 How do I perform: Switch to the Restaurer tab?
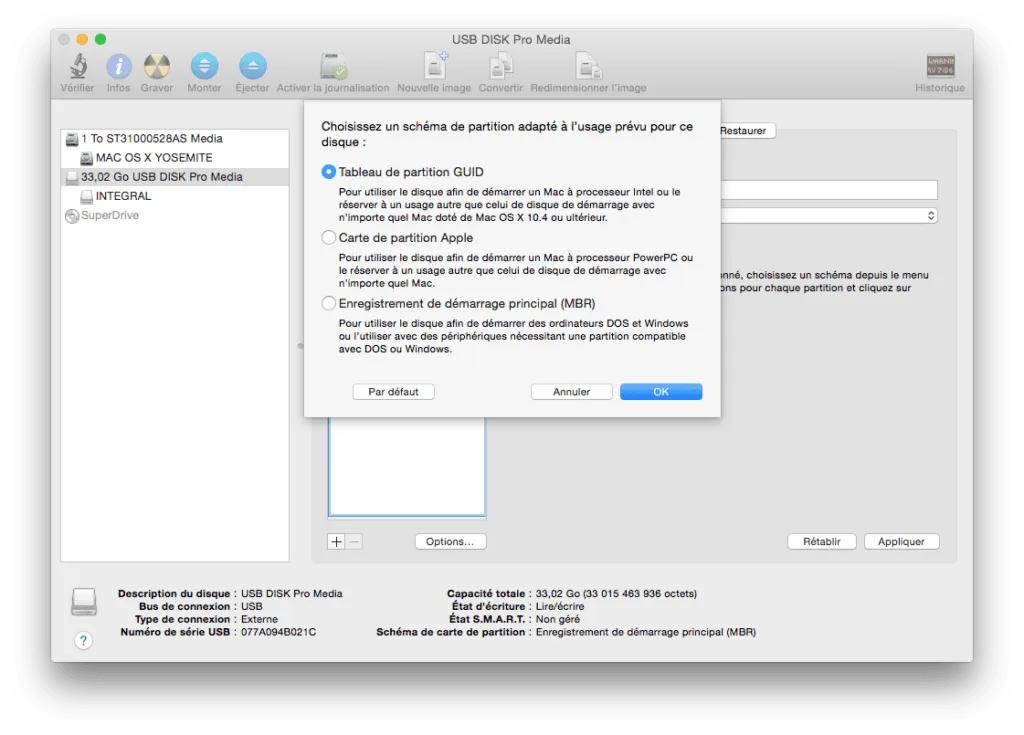pos(744,130)
